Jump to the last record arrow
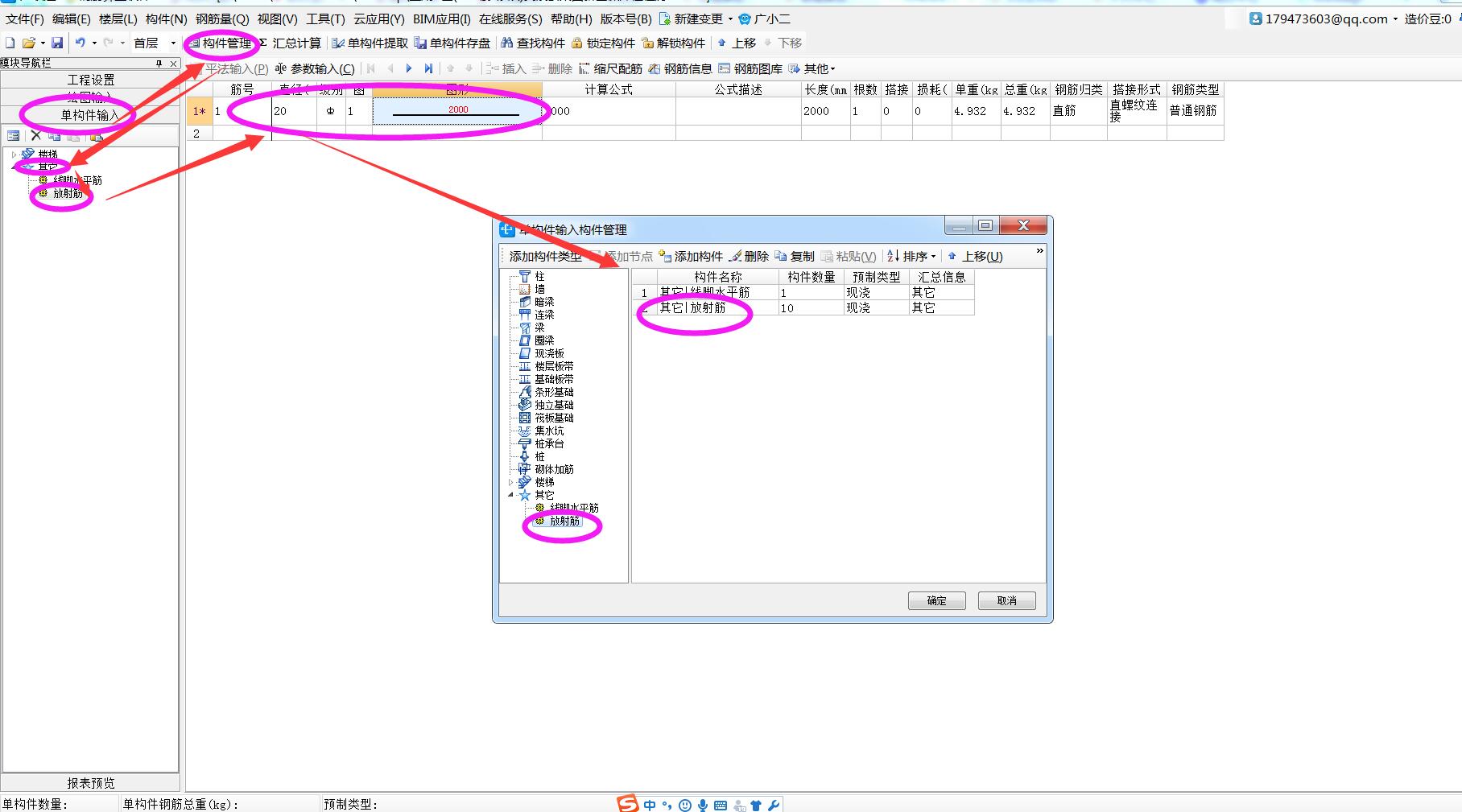Image resolution: width=1462 pixels, height=812 pixels. tap(428, 68)
